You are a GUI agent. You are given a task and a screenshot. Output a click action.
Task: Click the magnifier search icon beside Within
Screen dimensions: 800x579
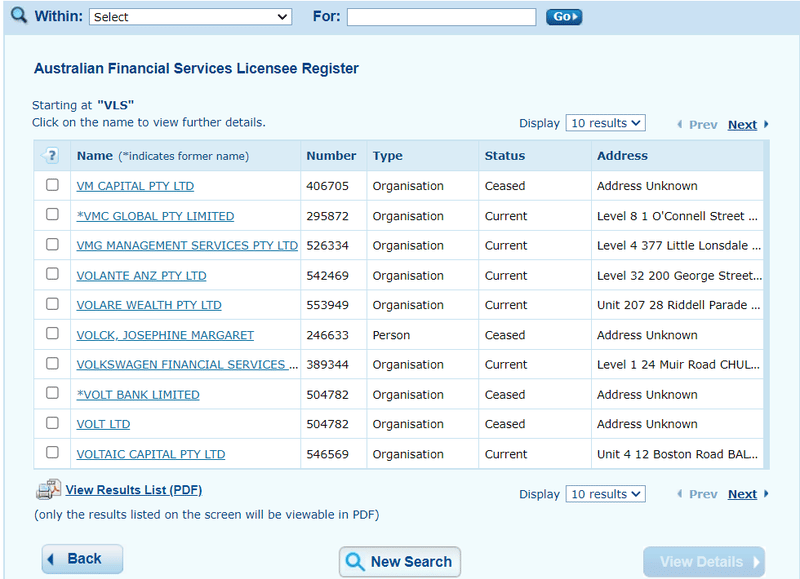click(x=19, y=15)
